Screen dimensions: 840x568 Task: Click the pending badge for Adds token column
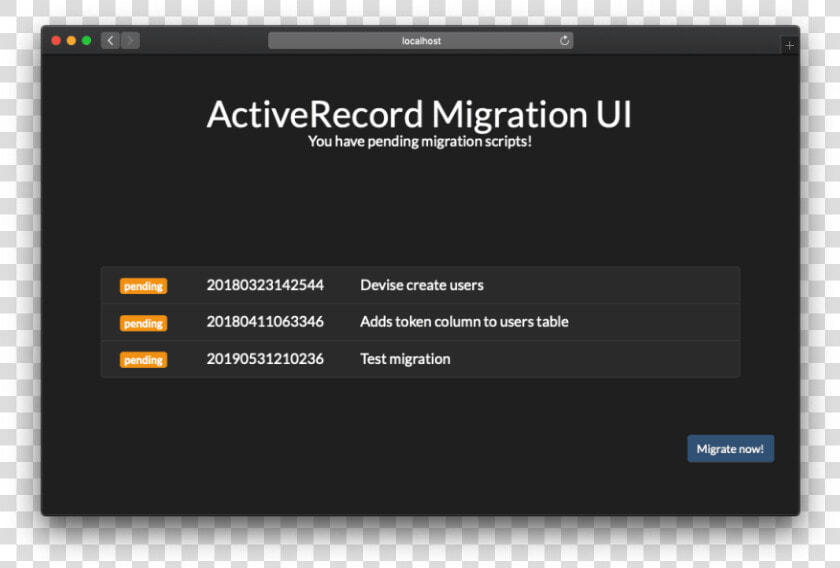click(x=143, y=323)
